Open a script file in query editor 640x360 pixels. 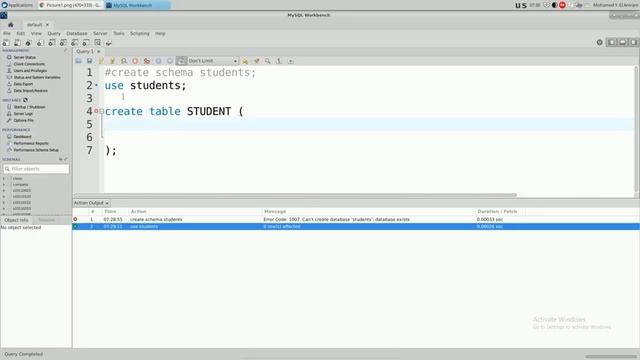[78, 61]
